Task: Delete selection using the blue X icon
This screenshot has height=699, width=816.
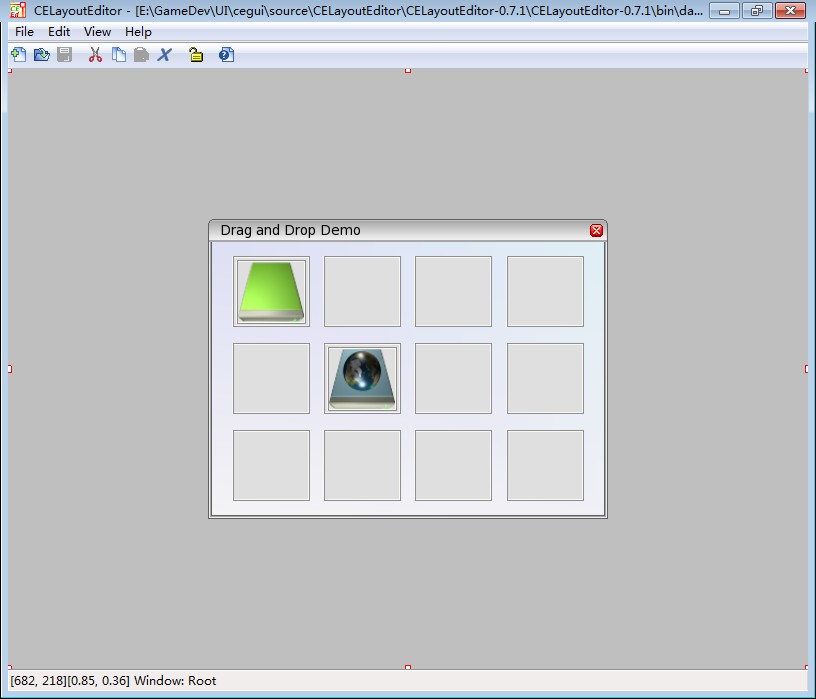Action: [164, 55]
